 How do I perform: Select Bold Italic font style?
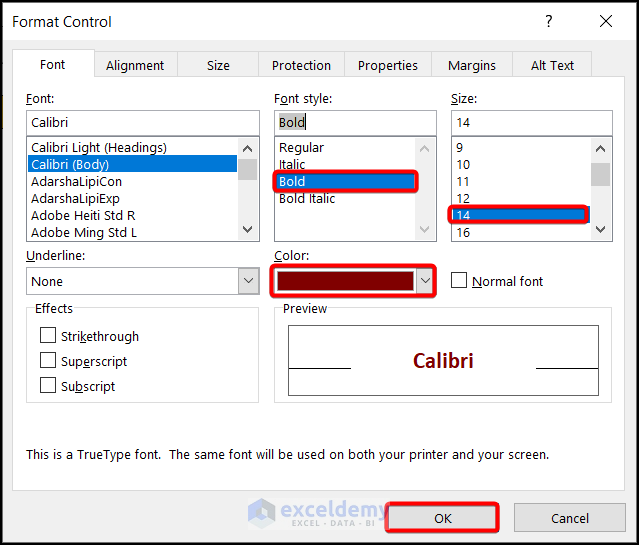point(308,198)
